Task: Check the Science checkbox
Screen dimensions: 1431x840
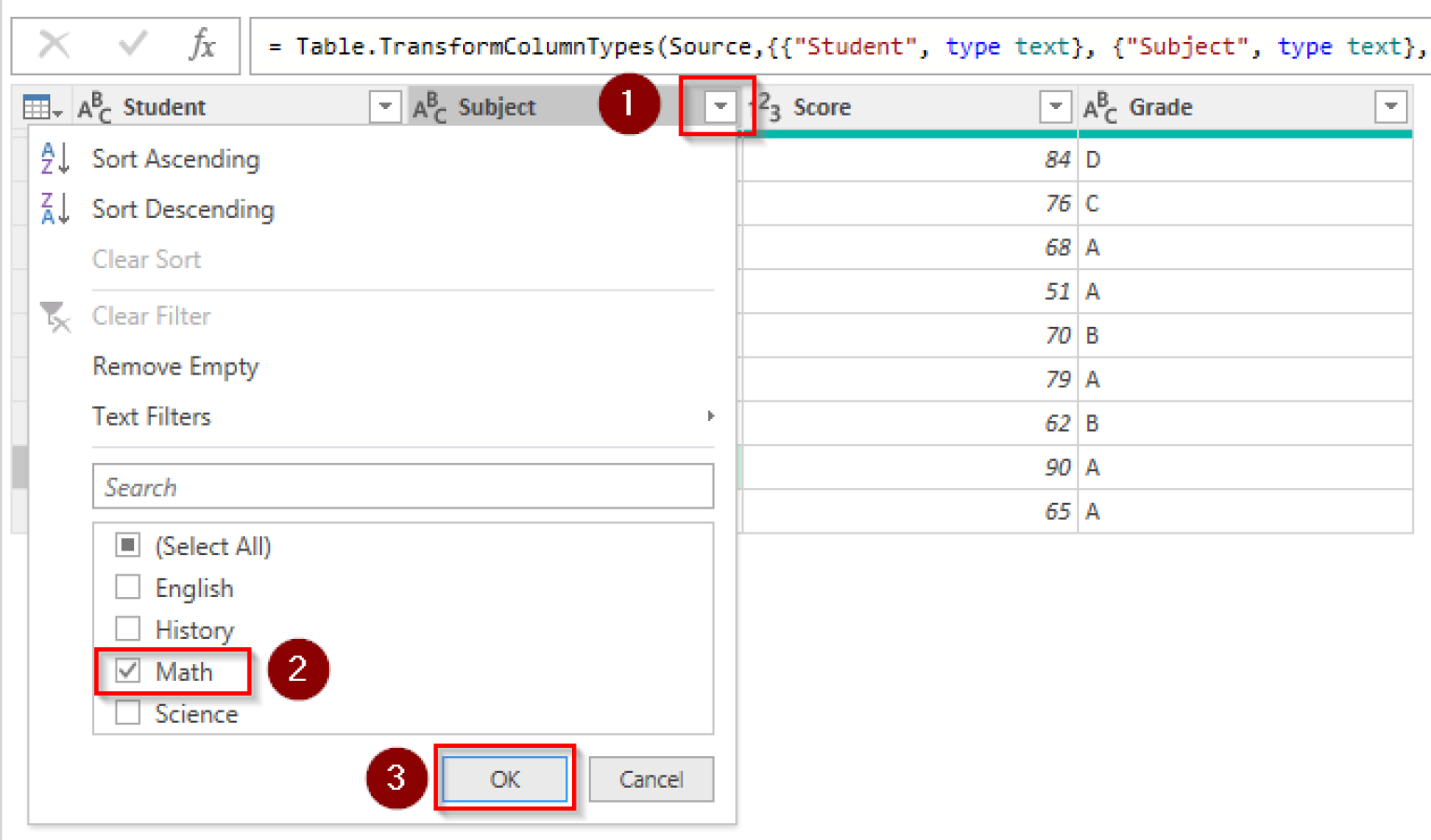Action: pos(128,713)
